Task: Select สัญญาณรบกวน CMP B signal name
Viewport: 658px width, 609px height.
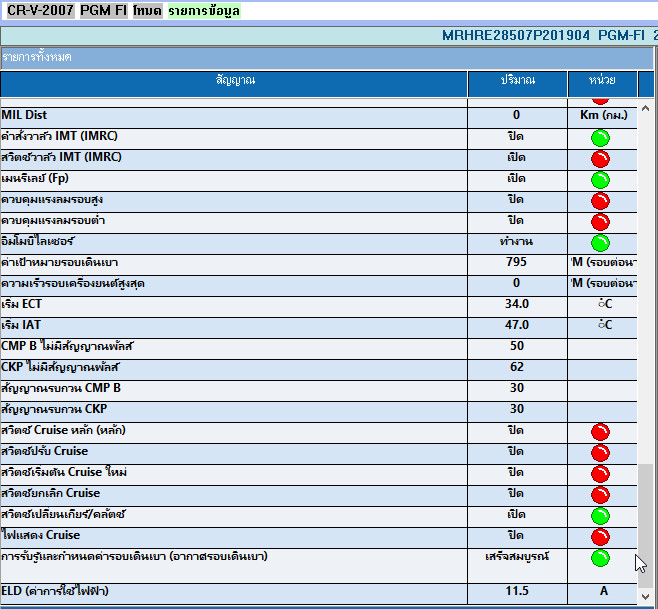Action: [x=61, y=388]
